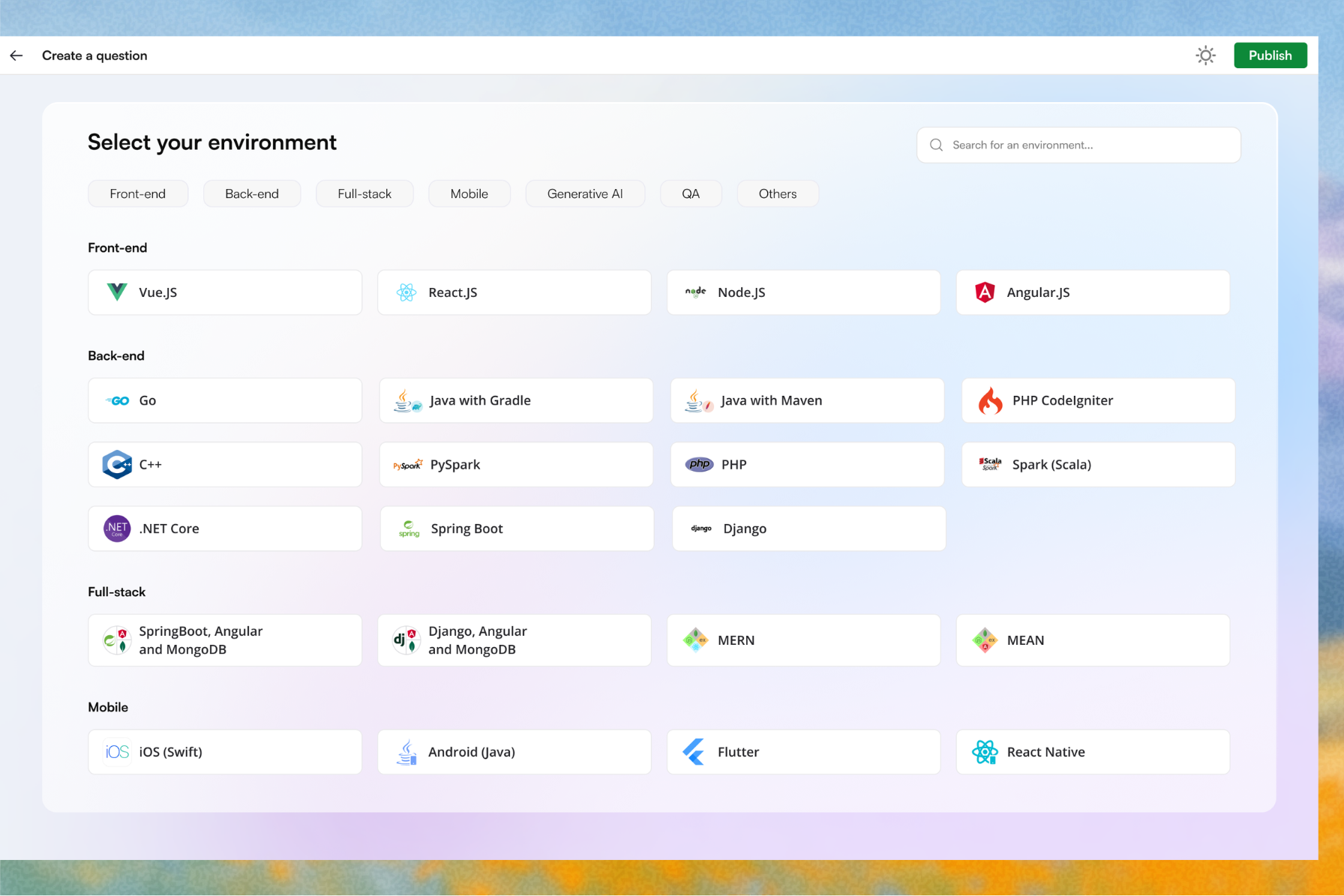Click the Publish button

click(1270, 55)
